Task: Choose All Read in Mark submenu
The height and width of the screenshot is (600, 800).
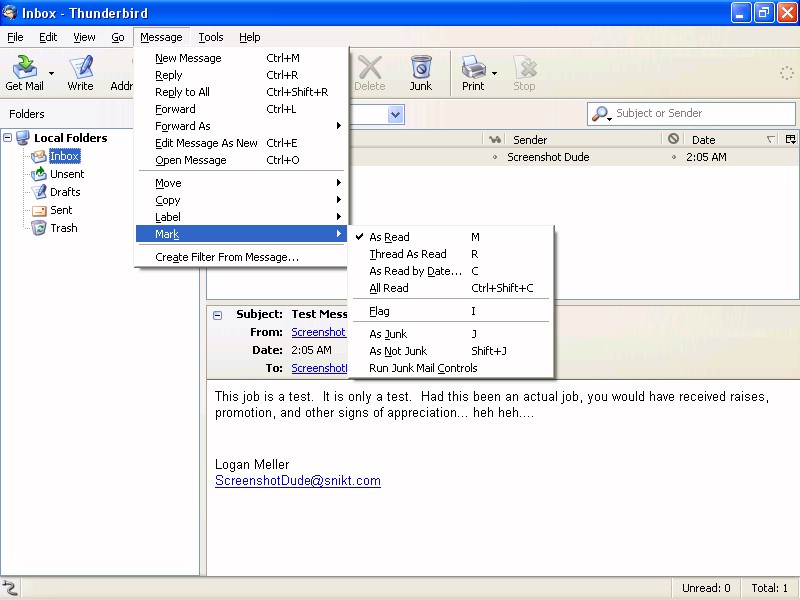Action: pos(451,288)
